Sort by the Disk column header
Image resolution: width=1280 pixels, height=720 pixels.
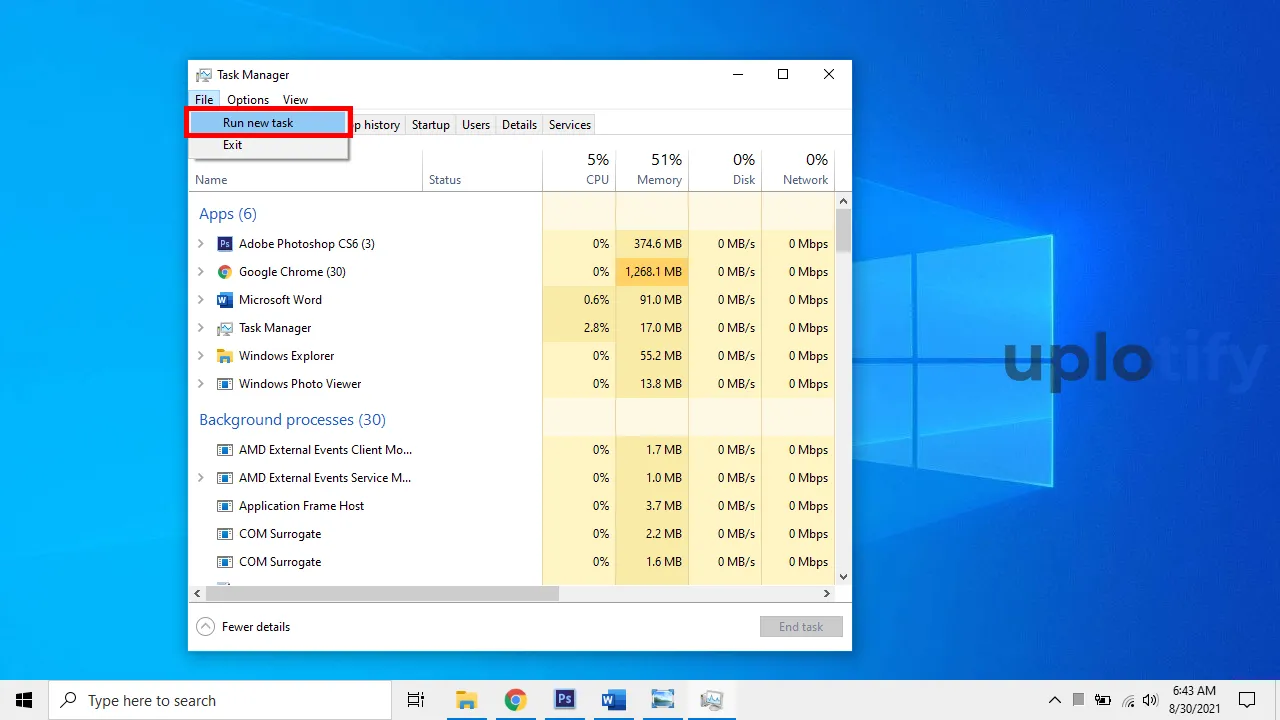(x=725, y=170)
